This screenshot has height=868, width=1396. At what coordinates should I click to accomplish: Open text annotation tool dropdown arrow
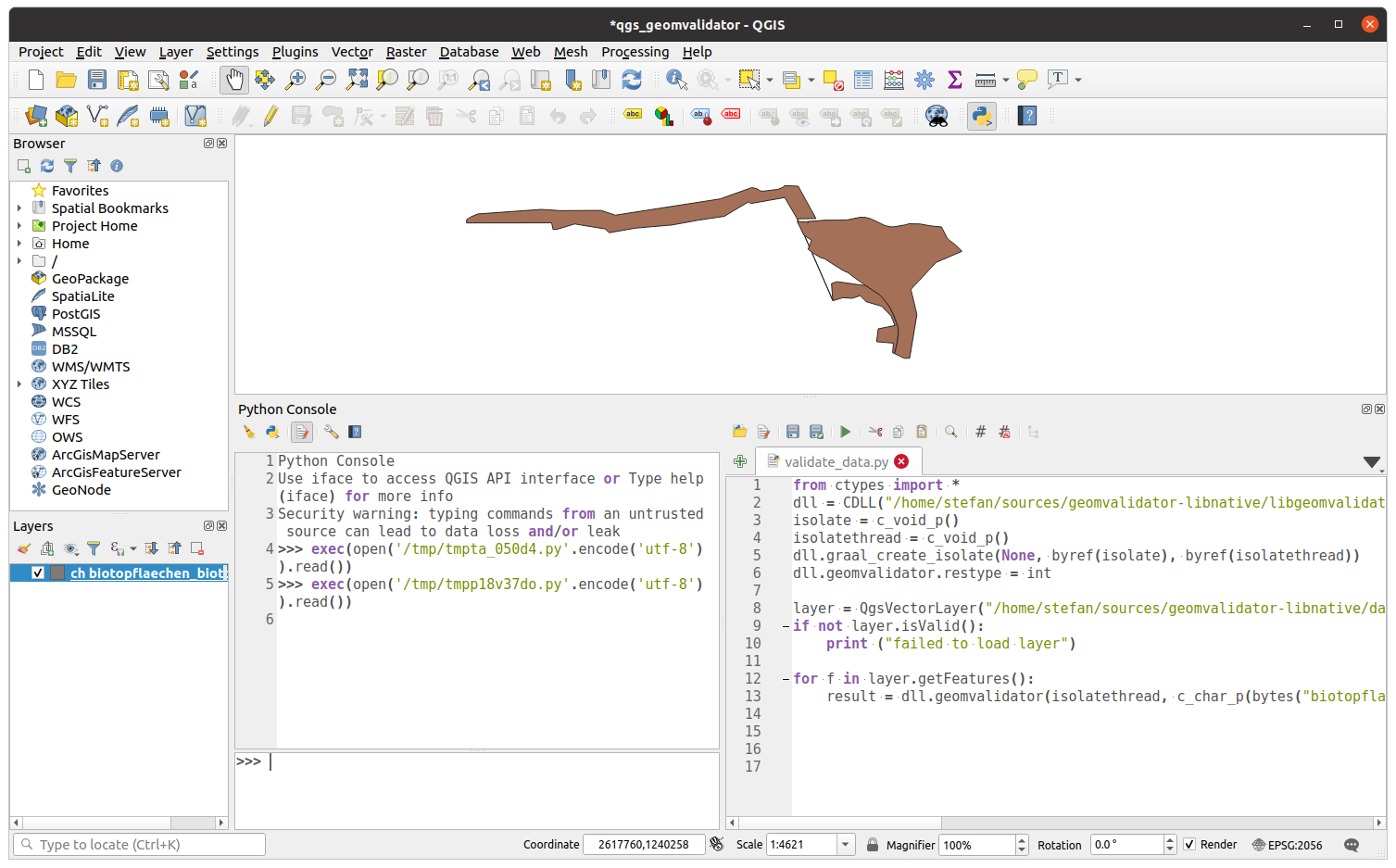(x=1078, y=80)
